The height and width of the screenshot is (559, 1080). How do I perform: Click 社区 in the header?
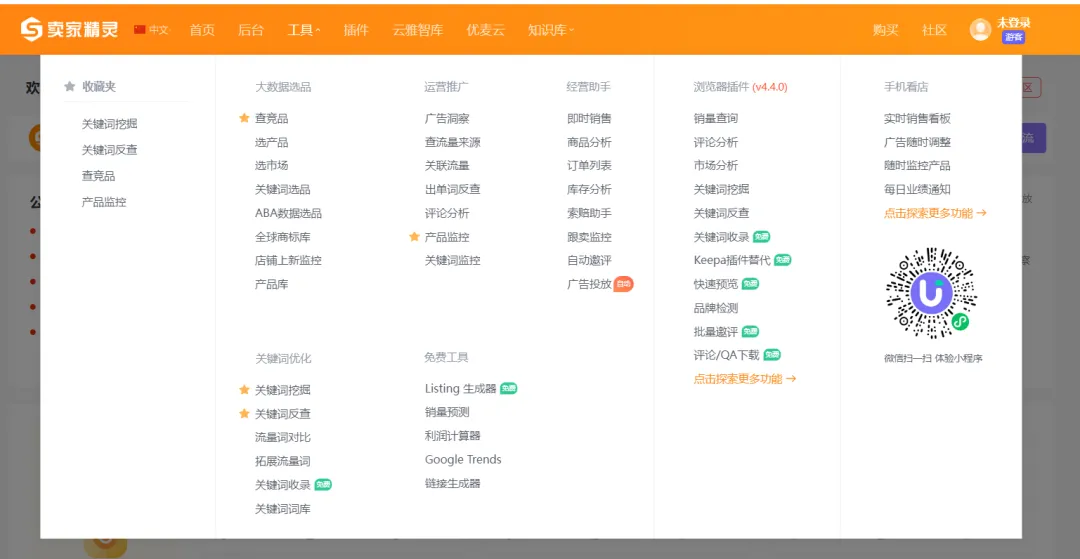click(935, 30)
